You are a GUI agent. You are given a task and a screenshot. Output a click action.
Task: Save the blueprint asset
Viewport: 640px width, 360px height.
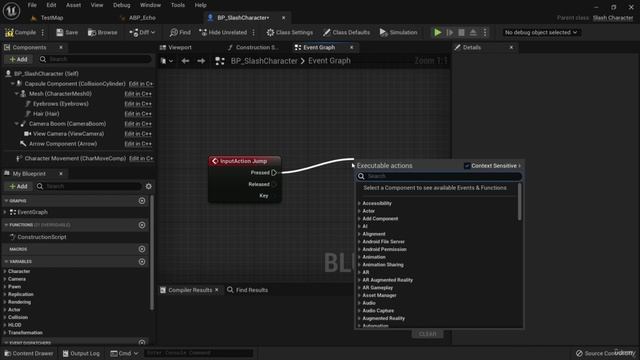67,32
